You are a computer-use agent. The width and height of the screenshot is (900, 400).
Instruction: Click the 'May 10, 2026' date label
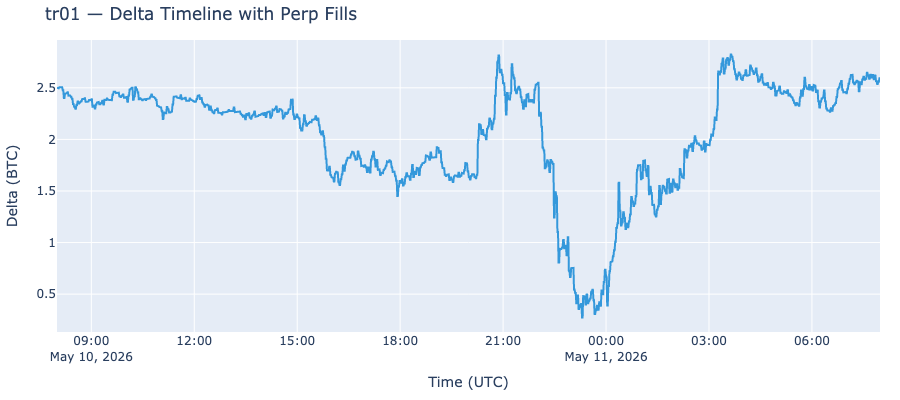[x=91, y=357]
